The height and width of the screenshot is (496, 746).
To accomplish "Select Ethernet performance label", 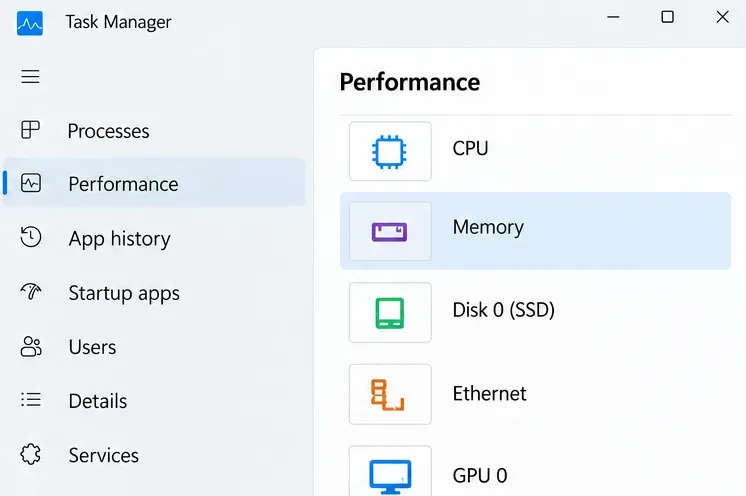I will pyautogui.click(x=490, y=394).
